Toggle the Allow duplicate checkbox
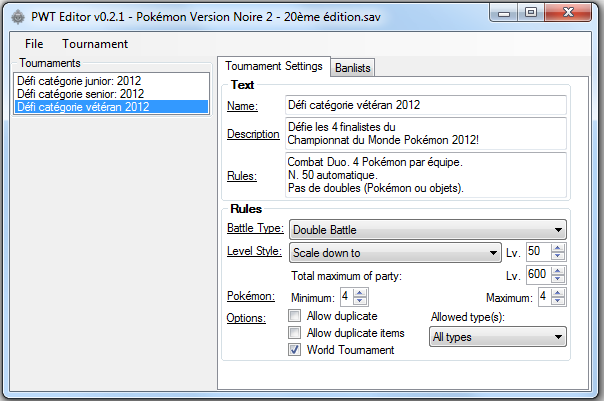 (x=295, y=316)
